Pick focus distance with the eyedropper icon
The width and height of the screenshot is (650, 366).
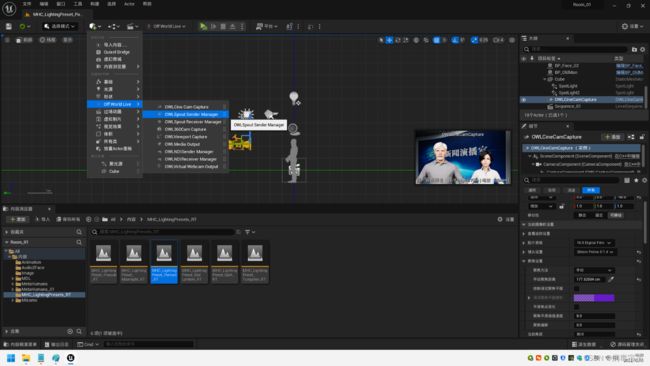(611, 279)
